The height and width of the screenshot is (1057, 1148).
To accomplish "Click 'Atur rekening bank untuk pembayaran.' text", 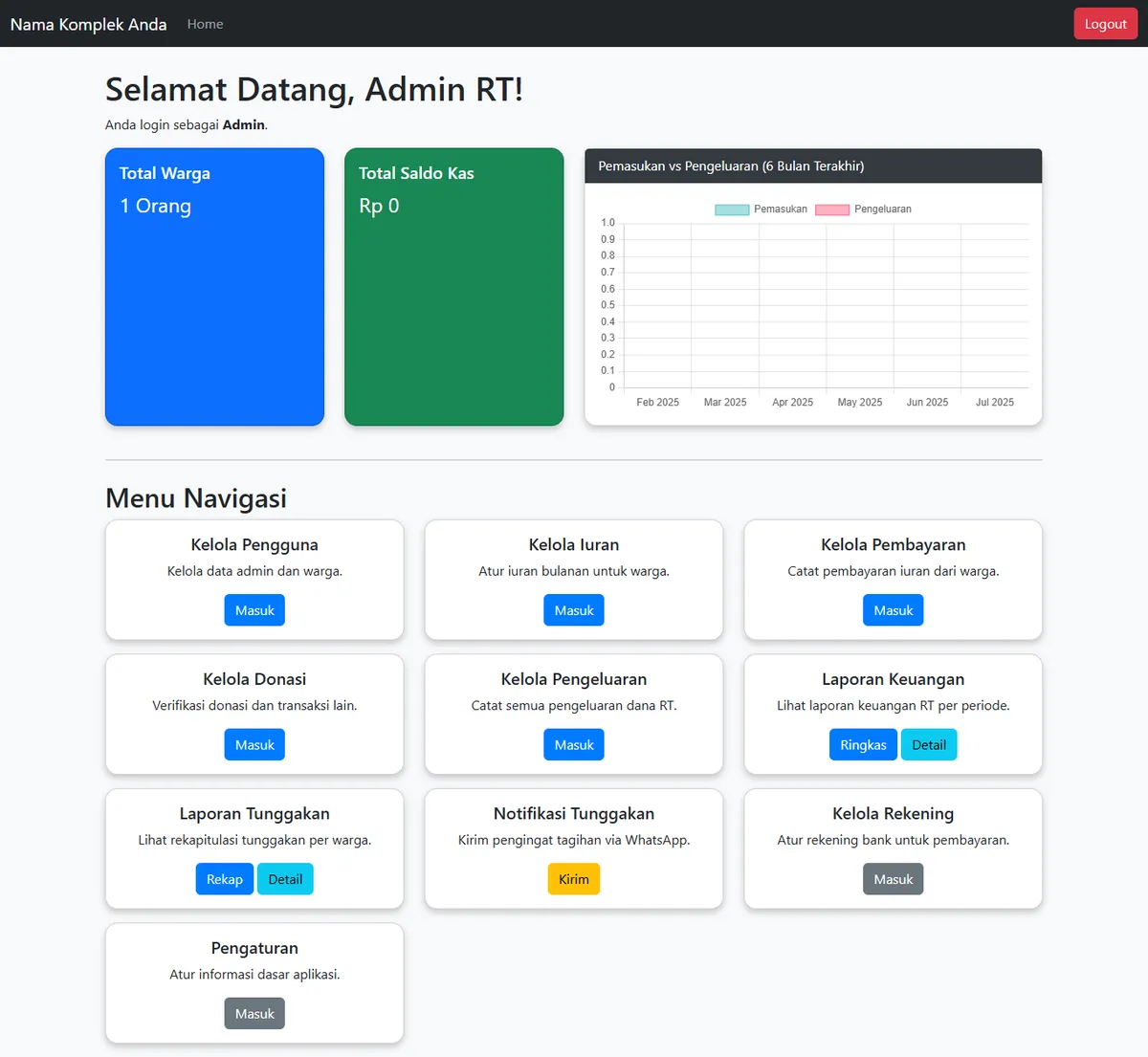I will pos(894,840).
